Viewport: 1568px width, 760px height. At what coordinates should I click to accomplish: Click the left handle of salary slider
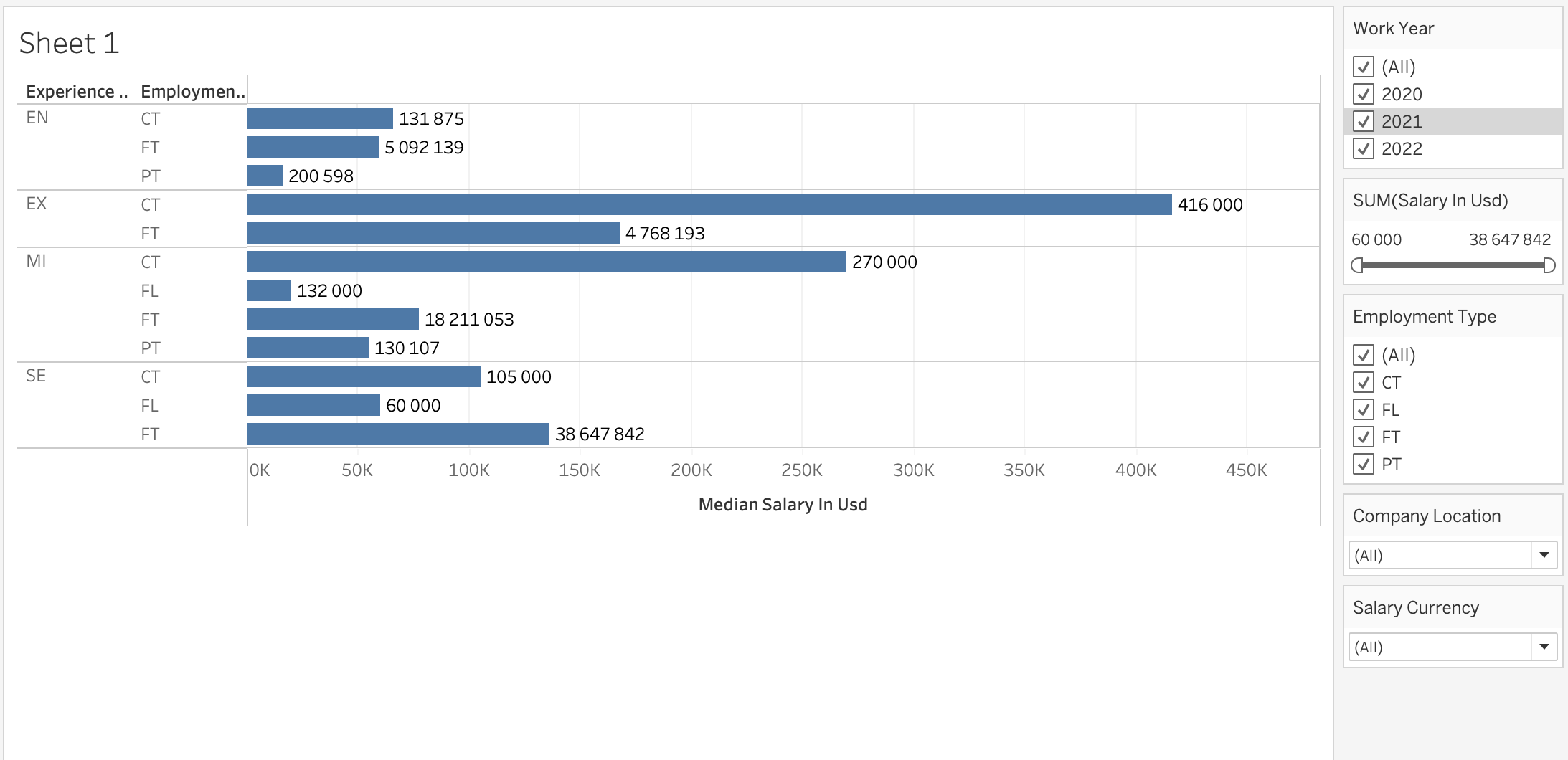[1357, 265]
